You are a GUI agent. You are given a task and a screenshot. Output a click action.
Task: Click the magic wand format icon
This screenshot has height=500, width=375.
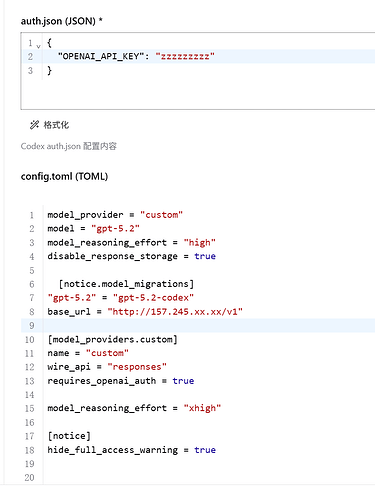coord(34,125)
